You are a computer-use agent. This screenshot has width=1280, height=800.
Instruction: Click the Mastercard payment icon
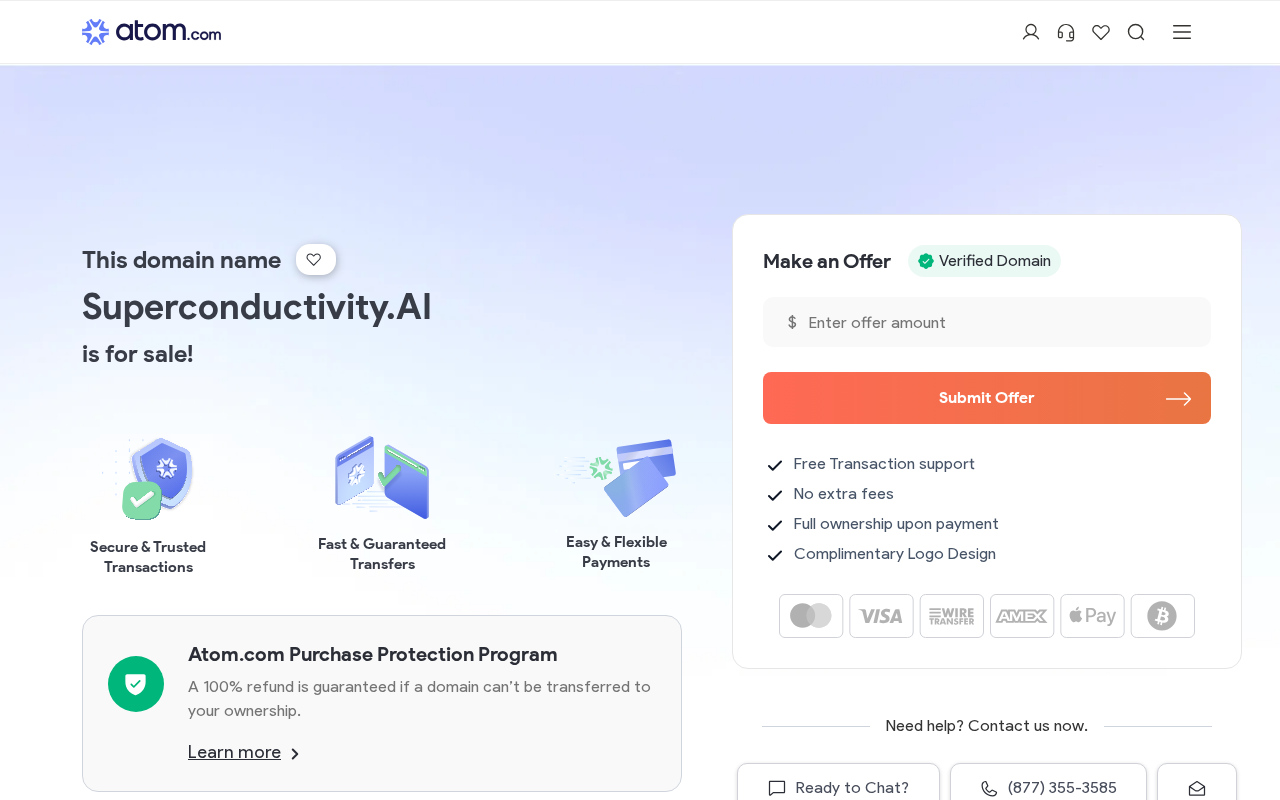click(811, 616)
